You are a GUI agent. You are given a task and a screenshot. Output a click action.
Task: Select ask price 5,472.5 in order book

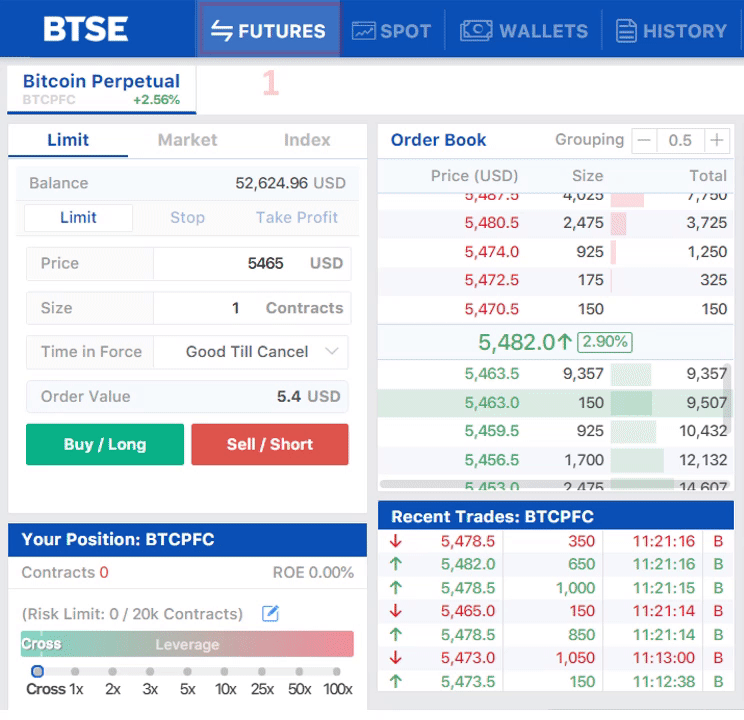pos(492,280)
